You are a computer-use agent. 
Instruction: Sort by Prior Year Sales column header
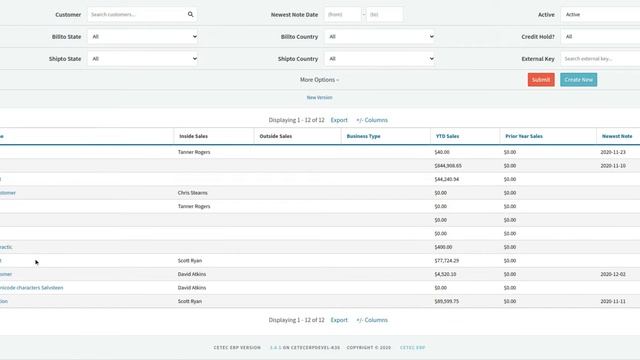[524, 136]
